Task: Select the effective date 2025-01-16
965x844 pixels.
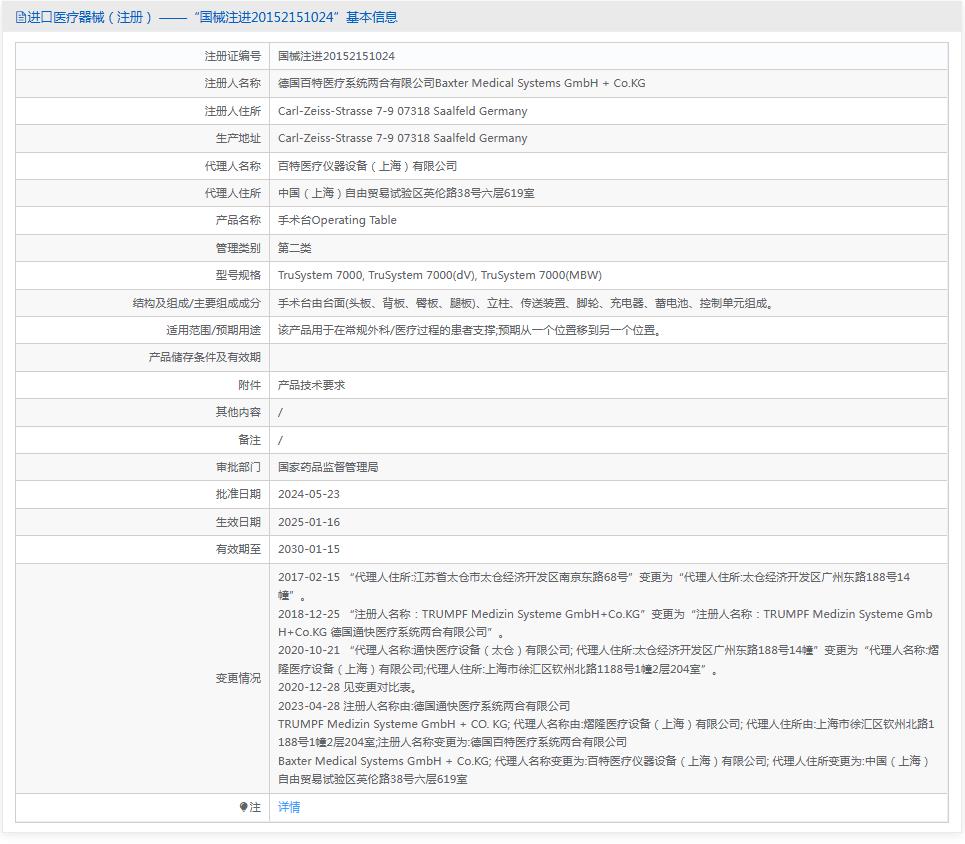Action: coord(309,520)
